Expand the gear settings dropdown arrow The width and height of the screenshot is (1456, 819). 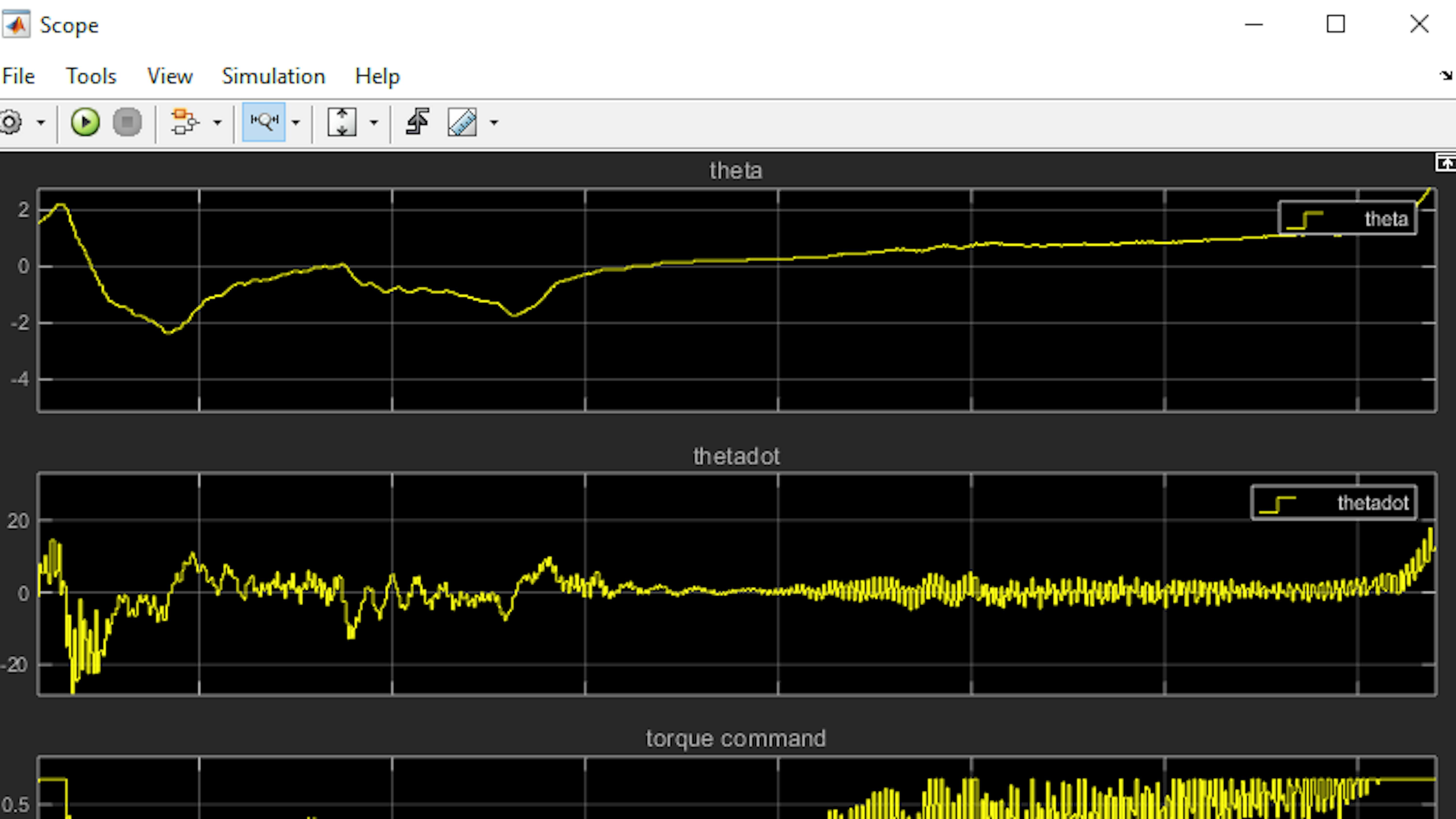coord(41,122)
